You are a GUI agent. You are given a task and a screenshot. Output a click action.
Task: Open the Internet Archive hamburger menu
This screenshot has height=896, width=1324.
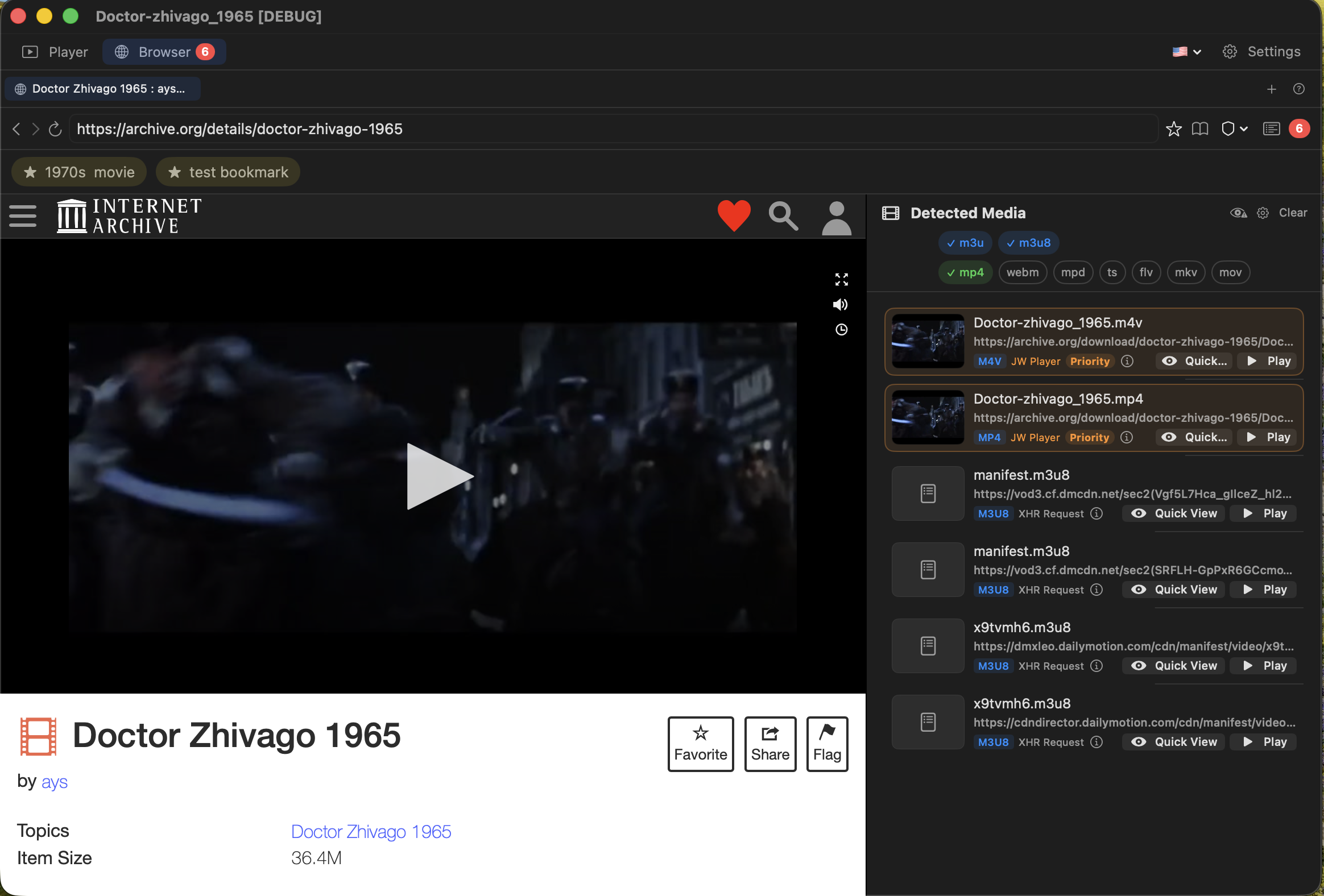coord(23,216)
